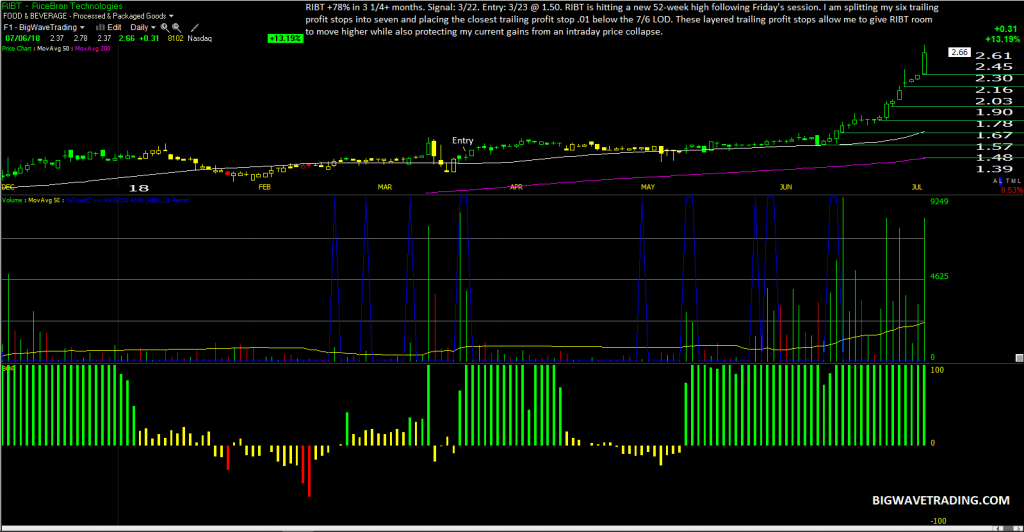Click the FEB month label on time axis
The height and width of the screenshot is (532, 1024).
pyautogui.click(x=264, y=187)
